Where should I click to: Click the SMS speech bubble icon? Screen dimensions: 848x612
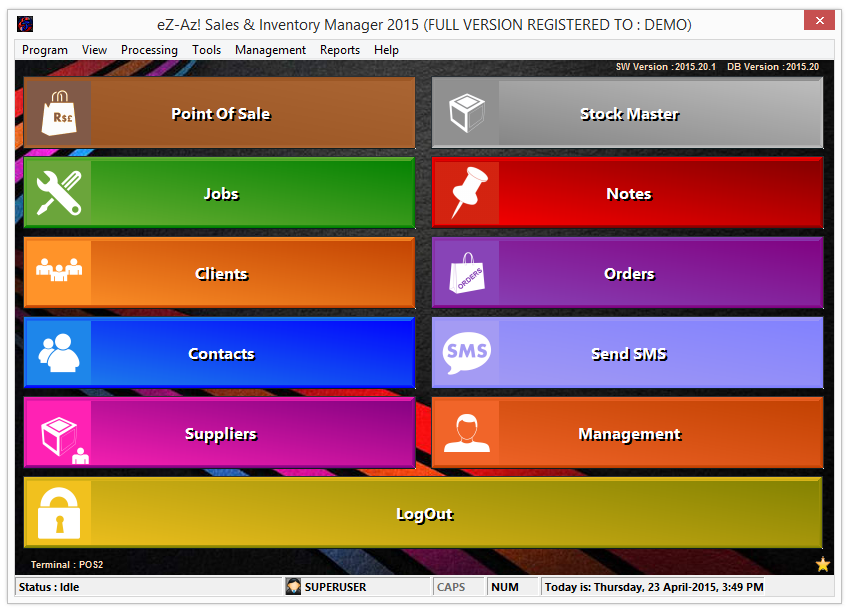(466, 352)
